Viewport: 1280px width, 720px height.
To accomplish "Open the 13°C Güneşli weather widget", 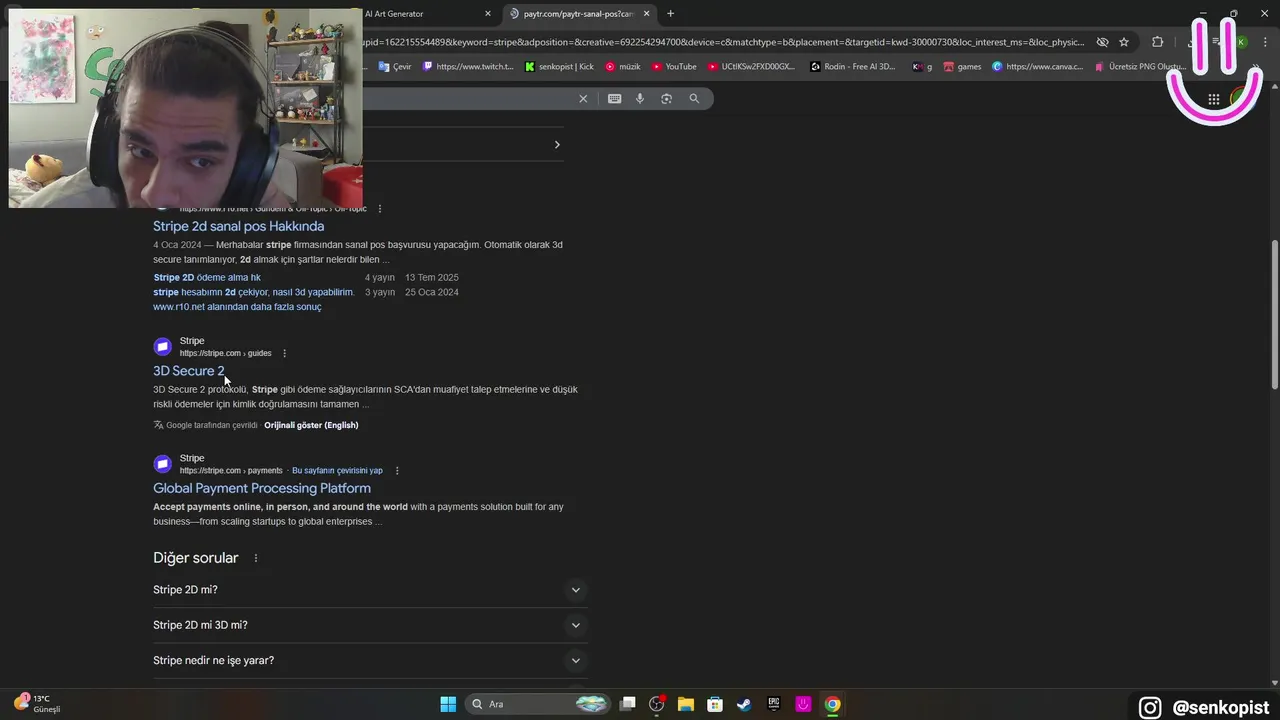I will coord(38,704).
